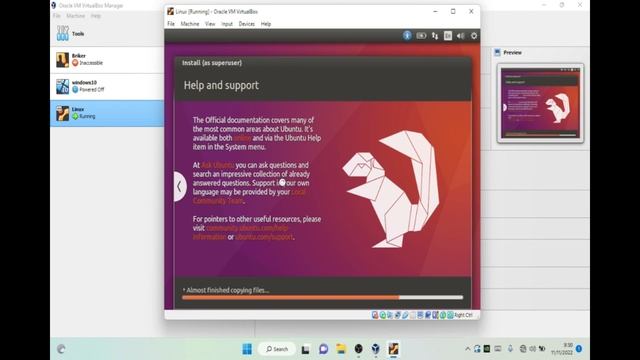This screenshot has height=360, width=640.
Task: Open File menu in the Linux VM window
Action: tap(171, 24)
